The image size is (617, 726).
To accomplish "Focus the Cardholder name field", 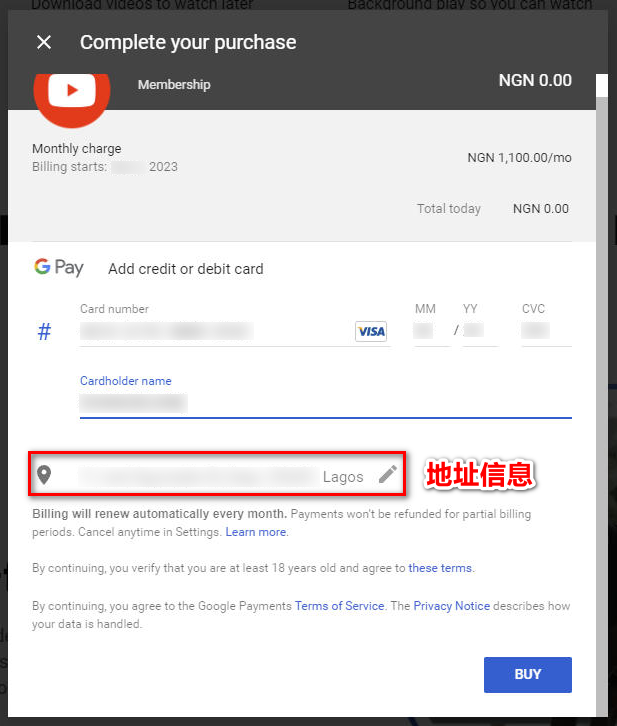I will [x=326, y=404].
